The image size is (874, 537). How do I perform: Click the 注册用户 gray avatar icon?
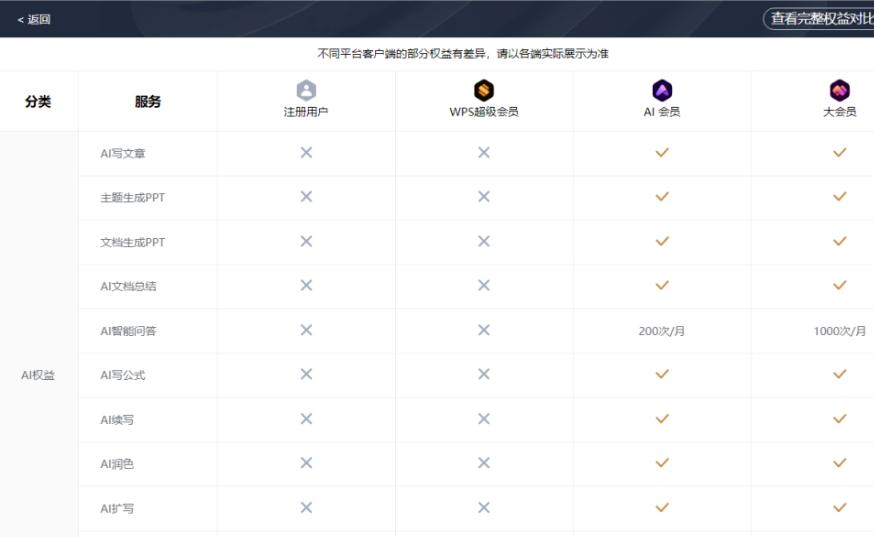(x=306, y=91)
